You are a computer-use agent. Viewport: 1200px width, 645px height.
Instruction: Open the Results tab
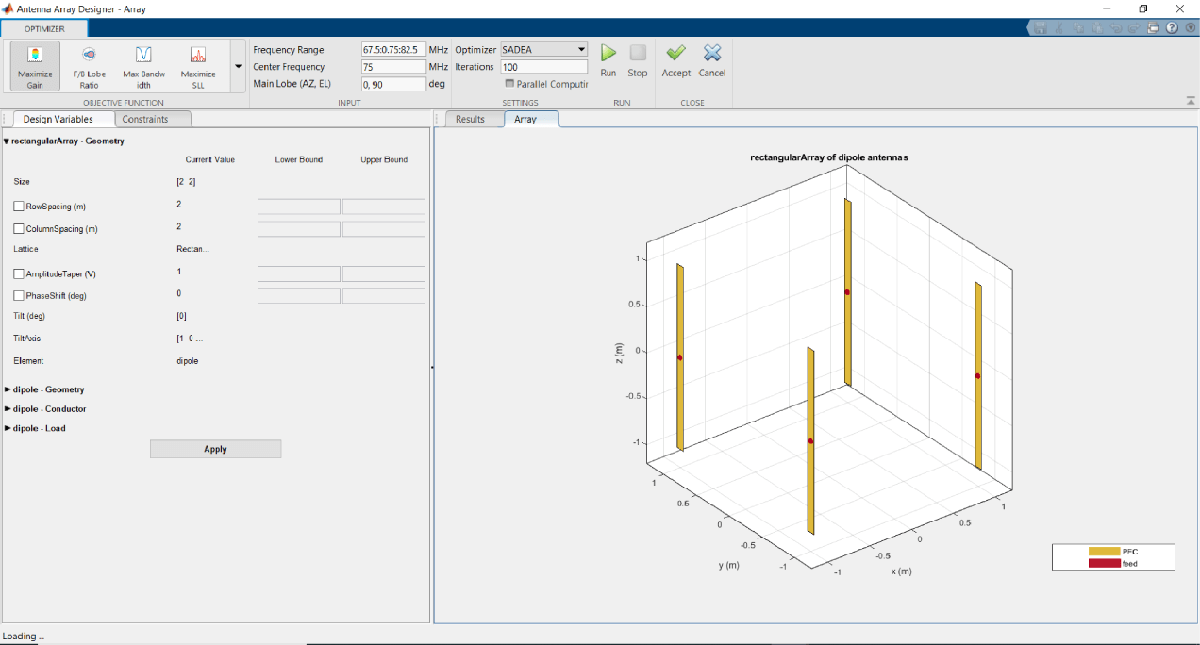470,119
